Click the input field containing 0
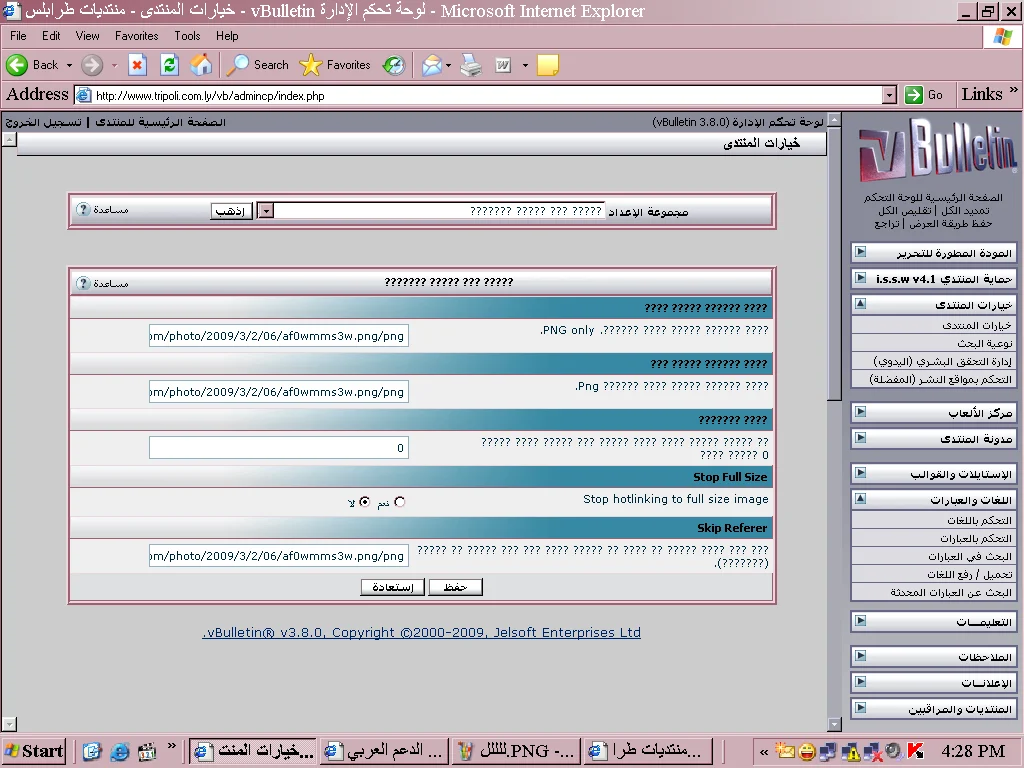This screenshot has width=1024, height=768. click(x=279, y=448)
